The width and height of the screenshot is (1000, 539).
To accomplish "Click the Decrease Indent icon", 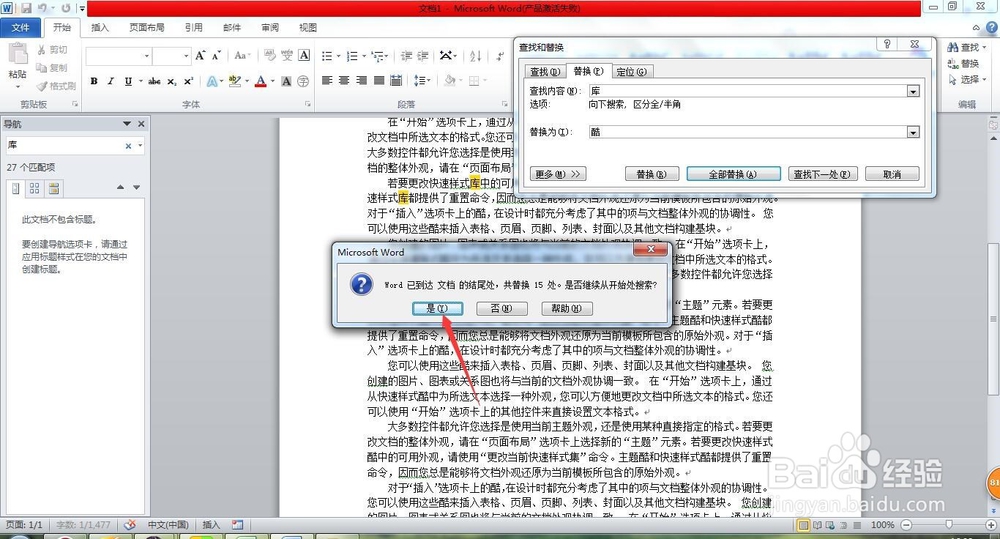I will [406, 56].
